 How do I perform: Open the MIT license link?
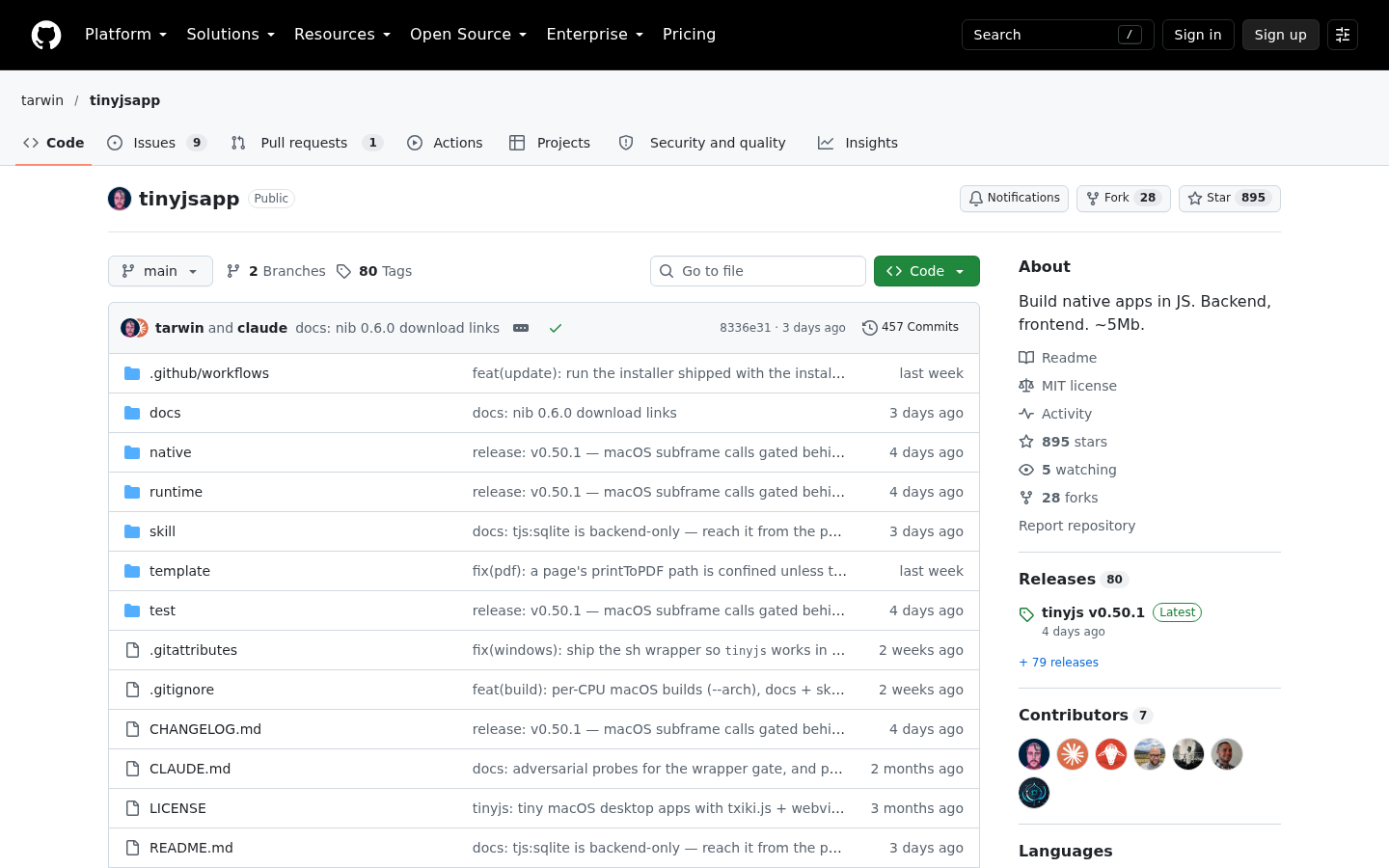pos(1068,386)
